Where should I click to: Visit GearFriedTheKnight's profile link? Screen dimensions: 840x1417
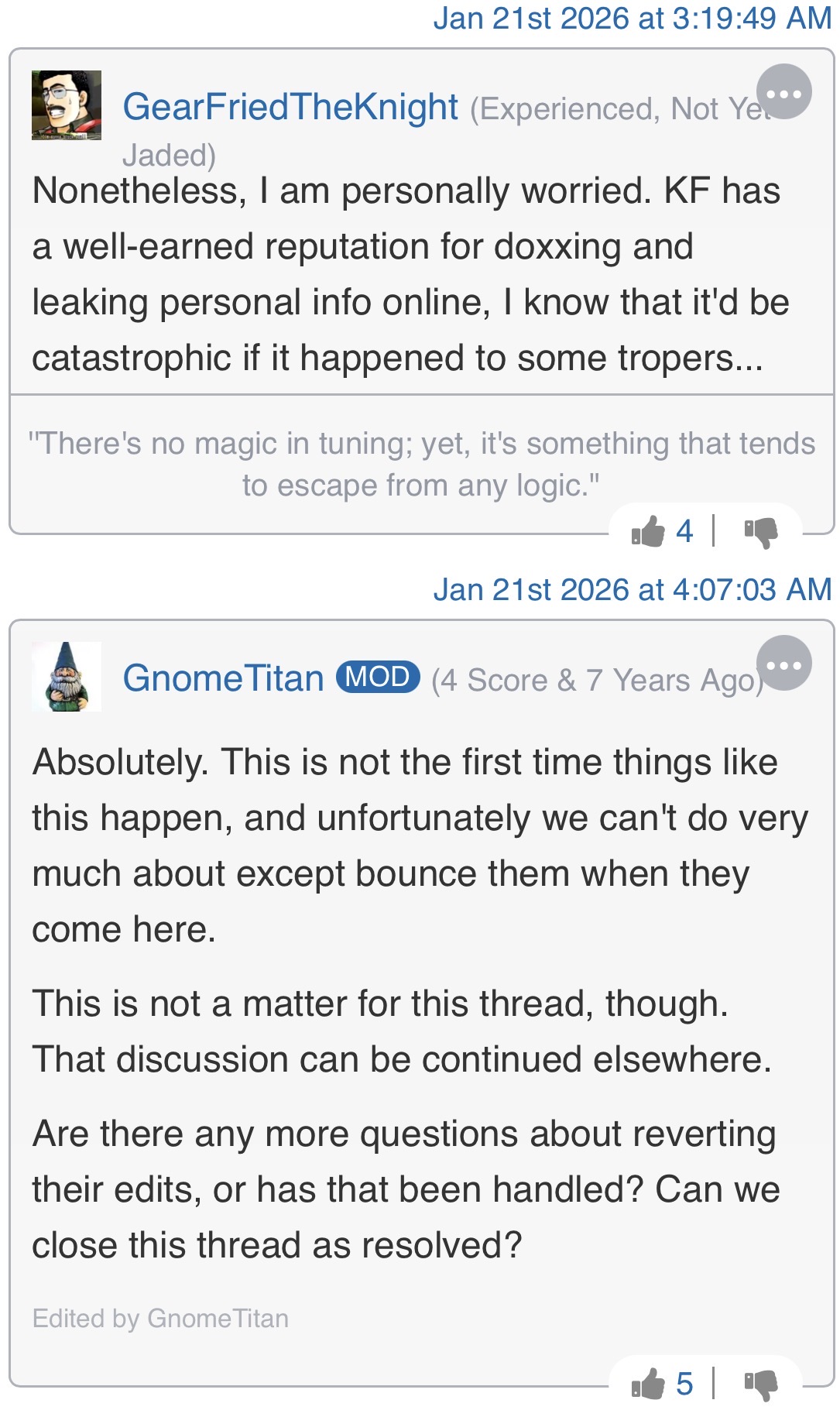point(290,107)
